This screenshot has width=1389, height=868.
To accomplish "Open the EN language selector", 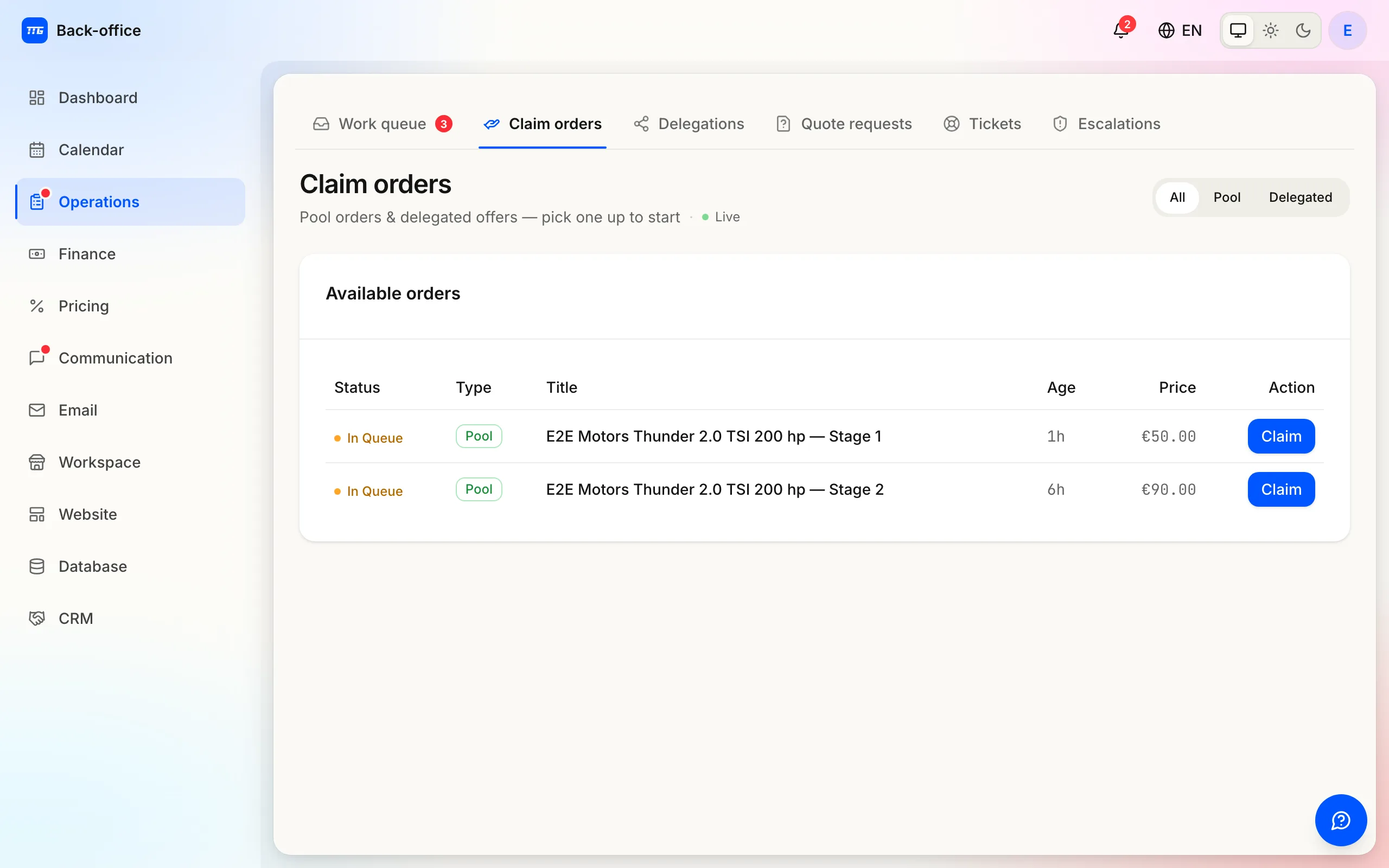I will [x=1180, y=30].
